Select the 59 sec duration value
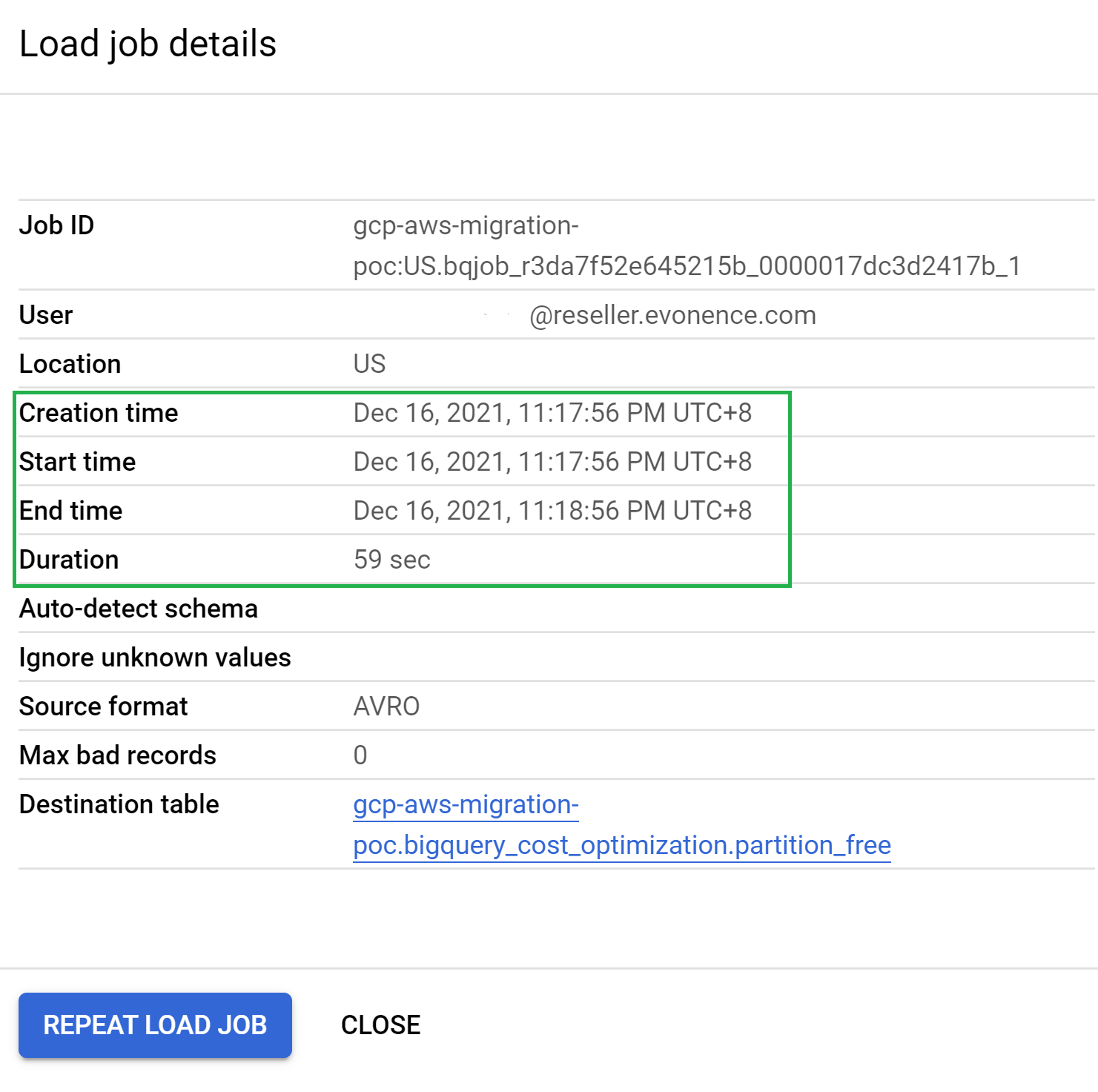1098x1092 pixels. point(392,559)
